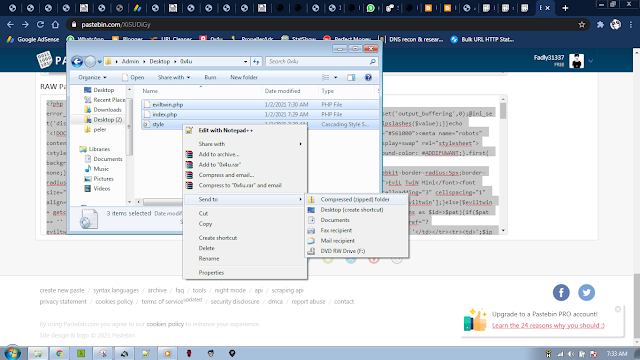Click the volume icon in the system tray
640x360 pixels.
pos(571,354)
